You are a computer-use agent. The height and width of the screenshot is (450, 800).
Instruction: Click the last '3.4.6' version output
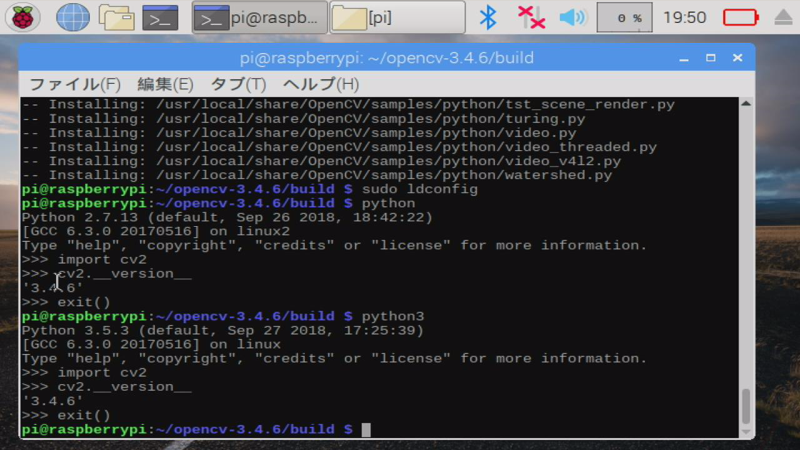tap(52, 401)
